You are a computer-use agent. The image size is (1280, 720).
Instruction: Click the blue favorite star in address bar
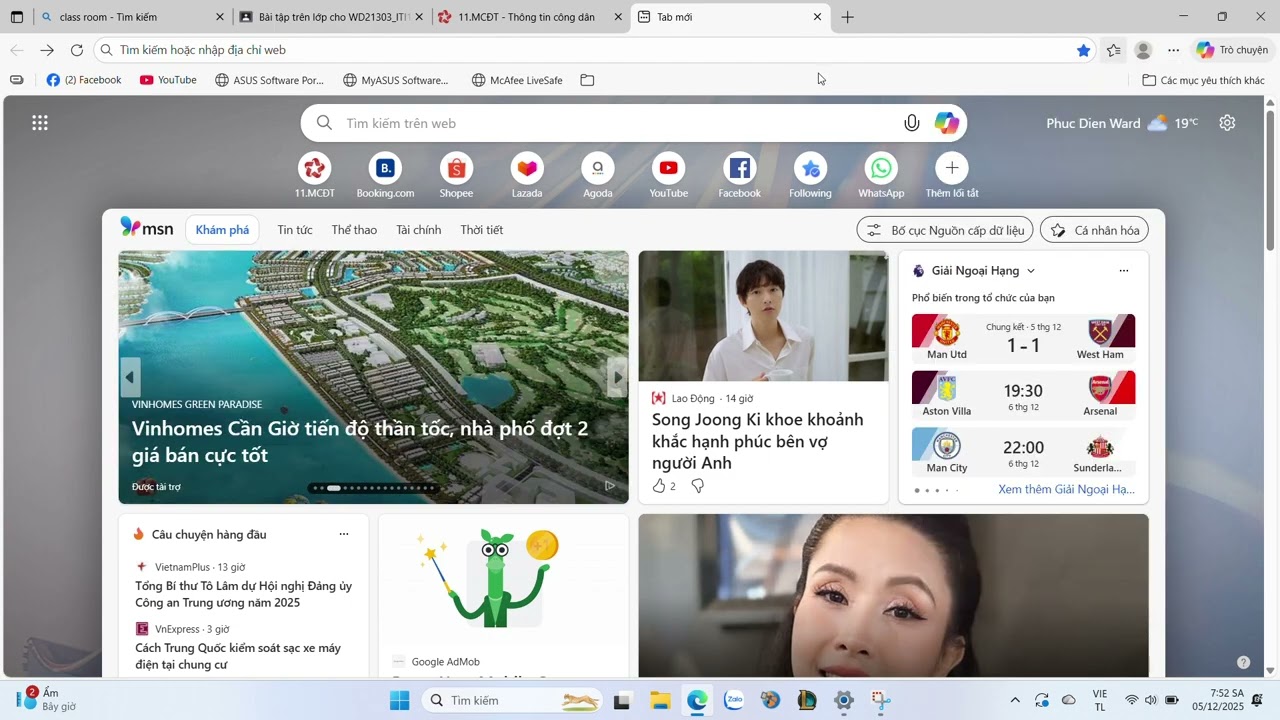tap(1083, 50)
